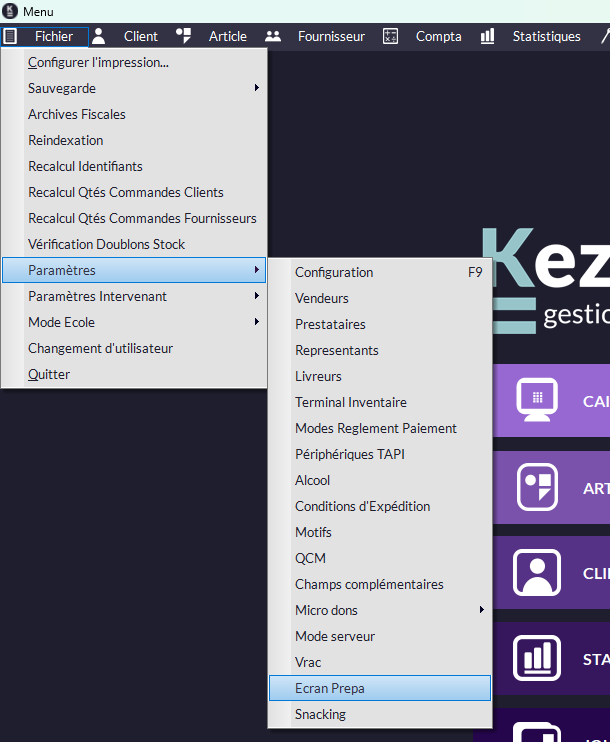610x742 pixels.
Task: Click the Statistiques bar chart icon in menu bar
Action: coord(487,36)
